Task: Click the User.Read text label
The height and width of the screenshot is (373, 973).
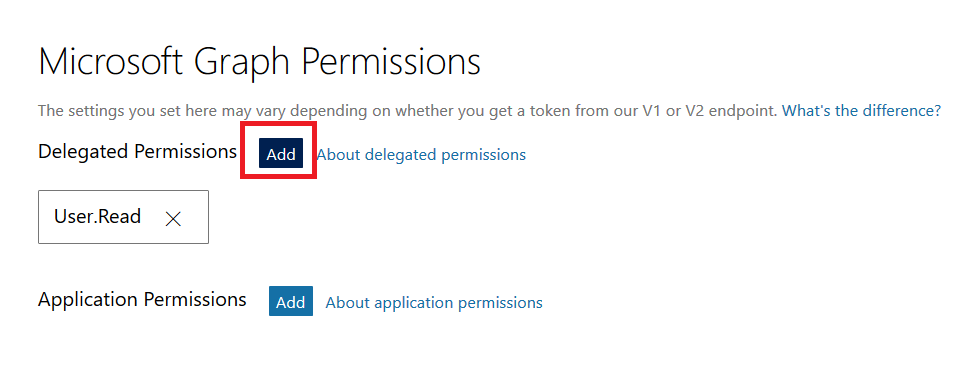Action: click(97, 216)
